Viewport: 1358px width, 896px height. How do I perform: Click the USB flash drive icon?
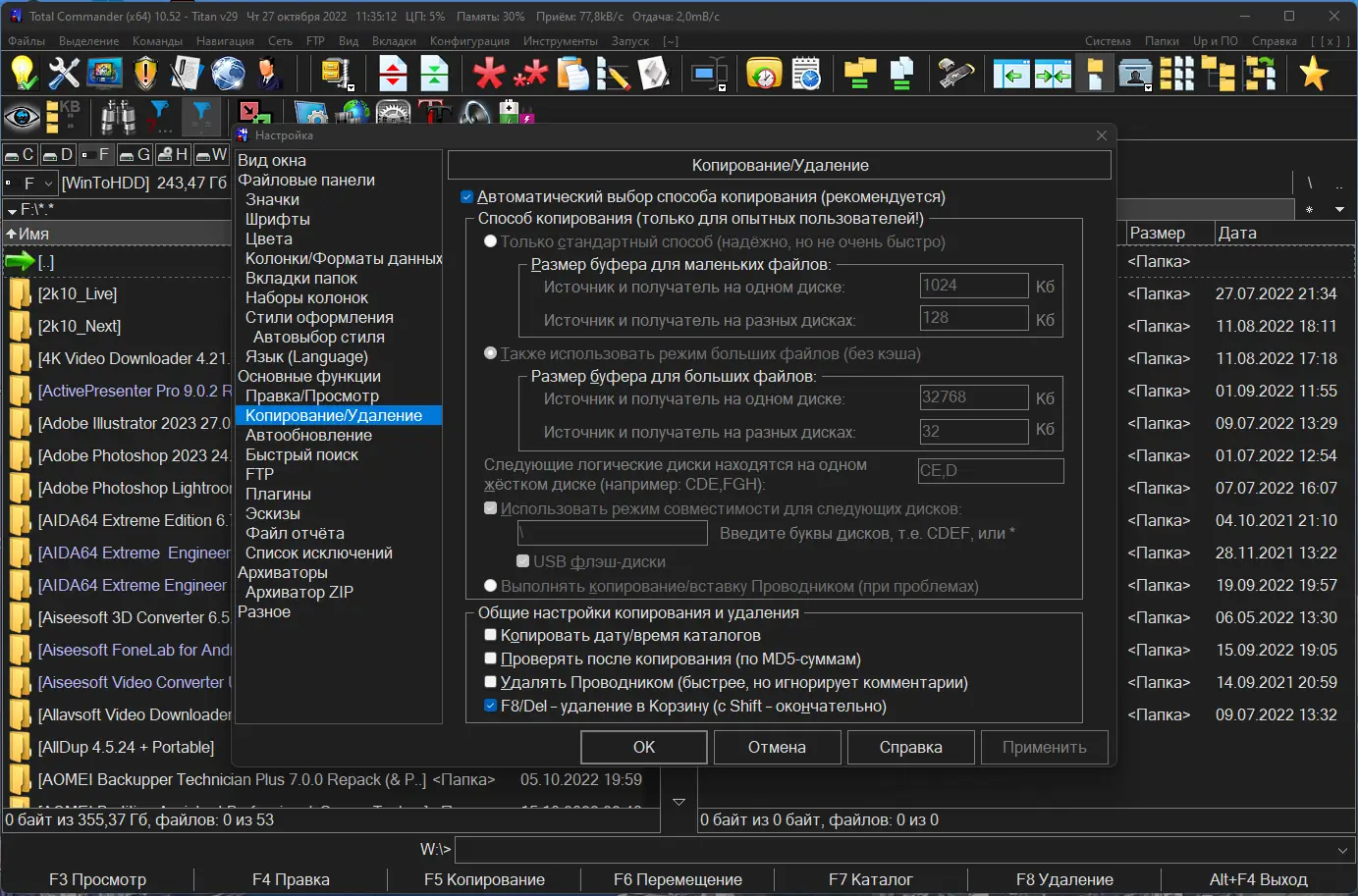(956, 74)
